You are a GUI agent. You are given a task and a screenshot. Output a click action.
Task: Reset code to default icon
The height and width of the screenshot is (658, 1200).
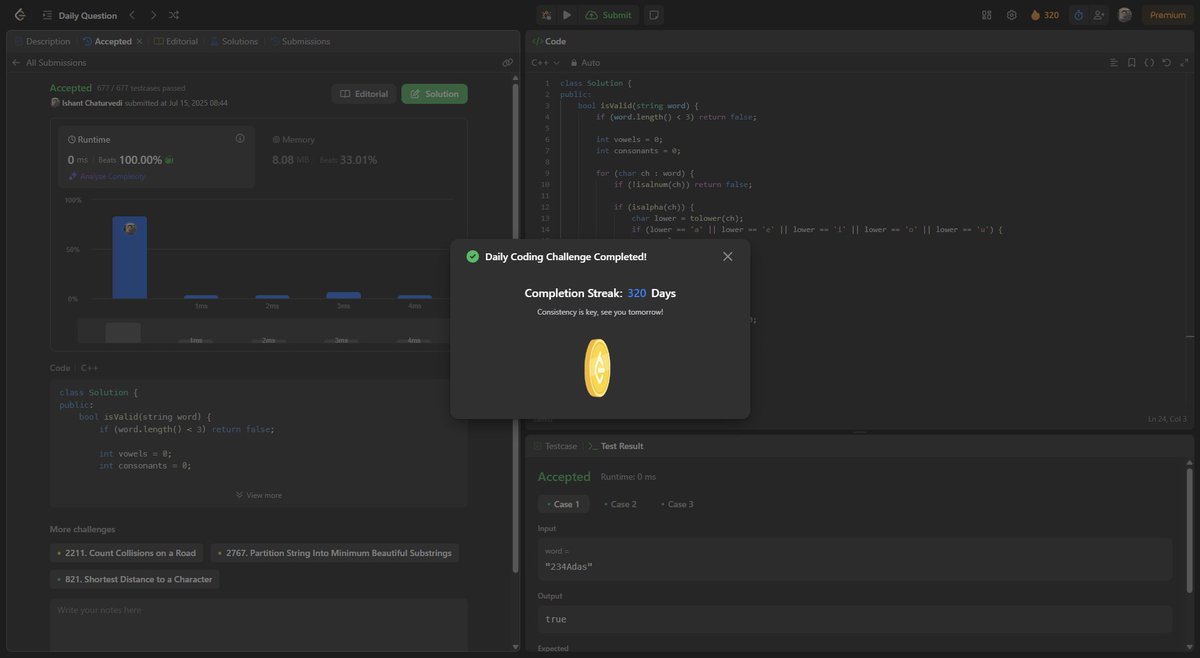1166,62
